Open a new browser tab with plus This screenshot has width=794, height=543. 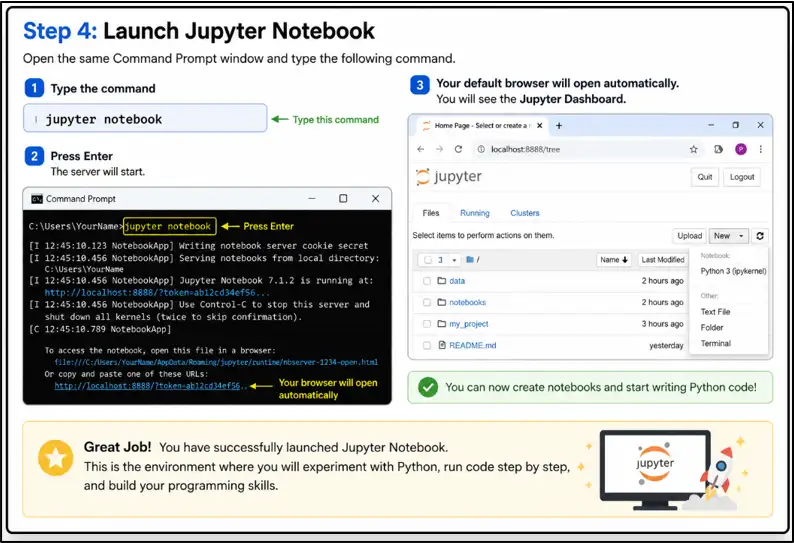pyautogui.click(x=559, y=126)
